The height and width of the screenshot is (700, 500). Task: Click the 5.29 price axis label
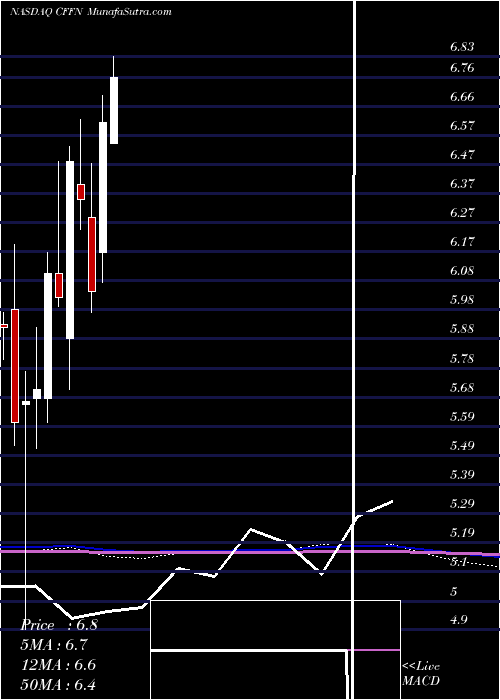[462, 504]
